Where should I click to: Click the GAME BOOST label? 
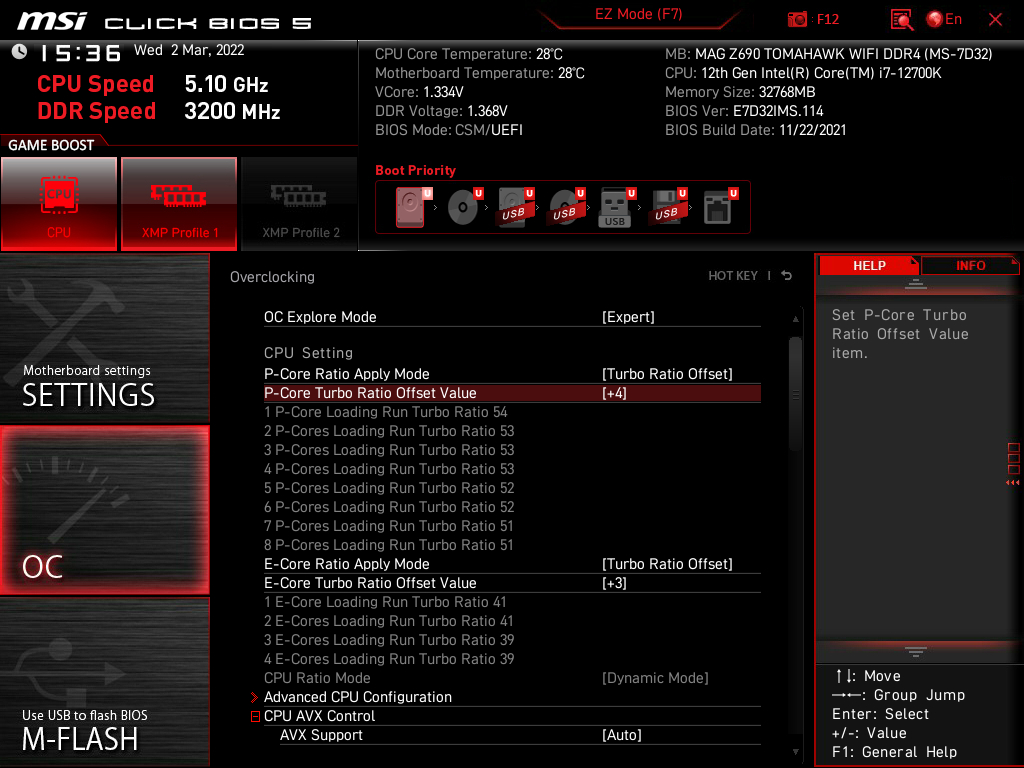point(51,145)
